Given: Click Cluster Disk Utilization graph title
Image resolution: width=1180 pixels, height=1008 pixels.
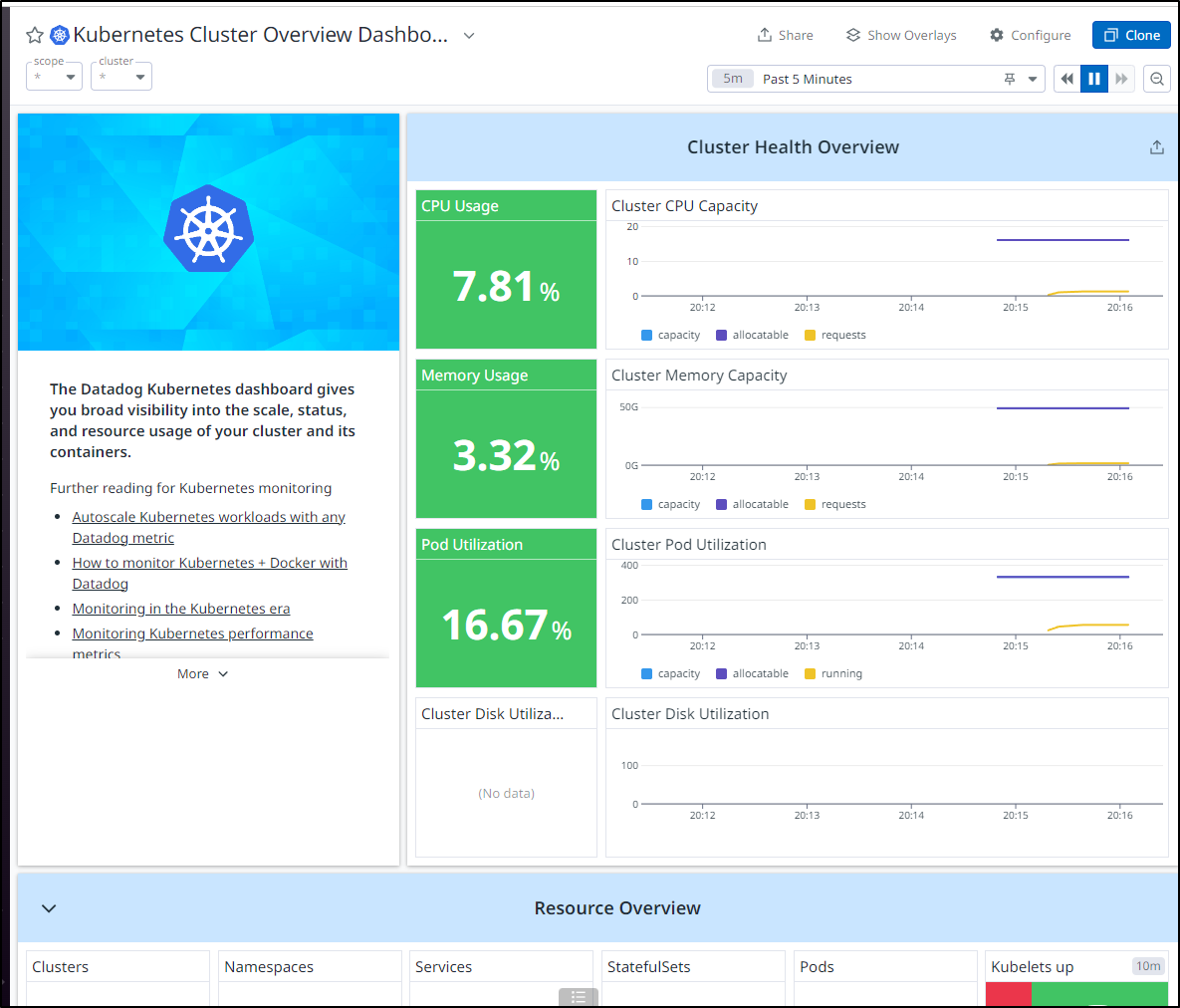Looking at the screenshot, I should 690,714.
